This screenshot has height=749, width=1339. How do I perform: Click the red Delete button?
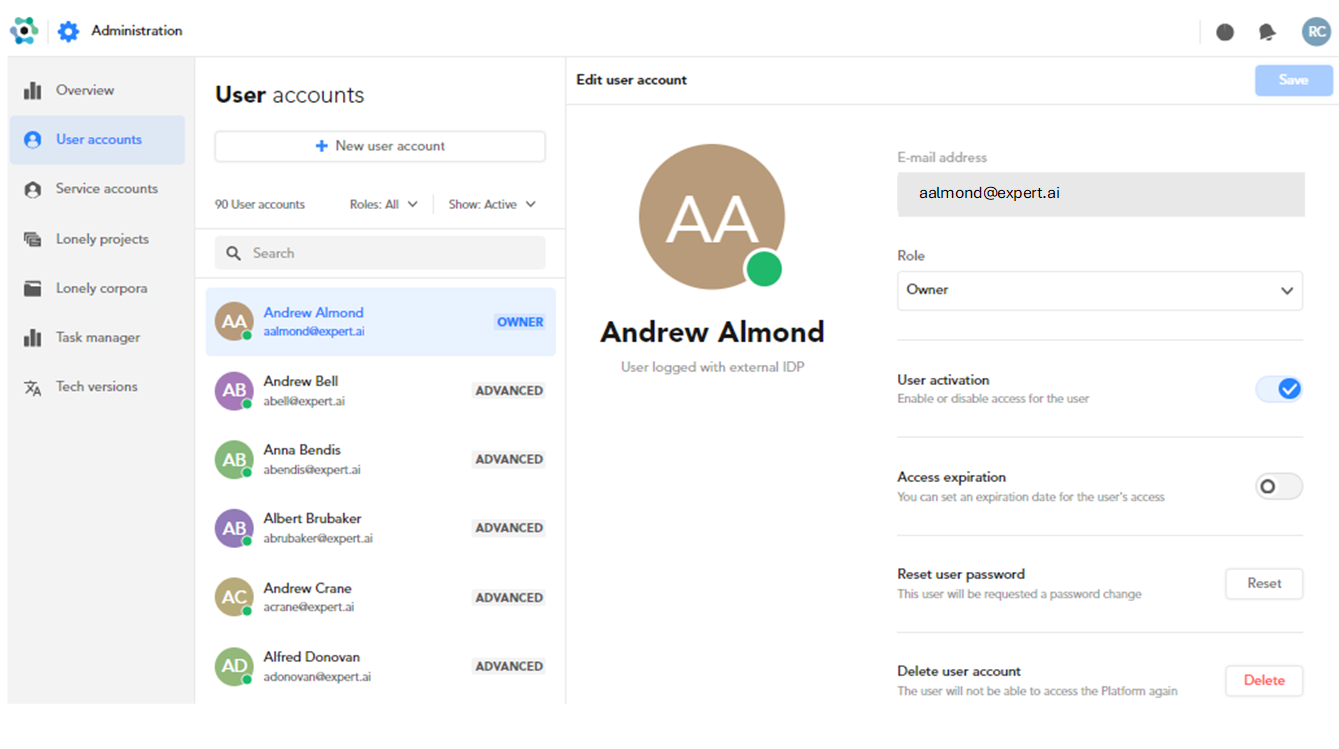1264,680
